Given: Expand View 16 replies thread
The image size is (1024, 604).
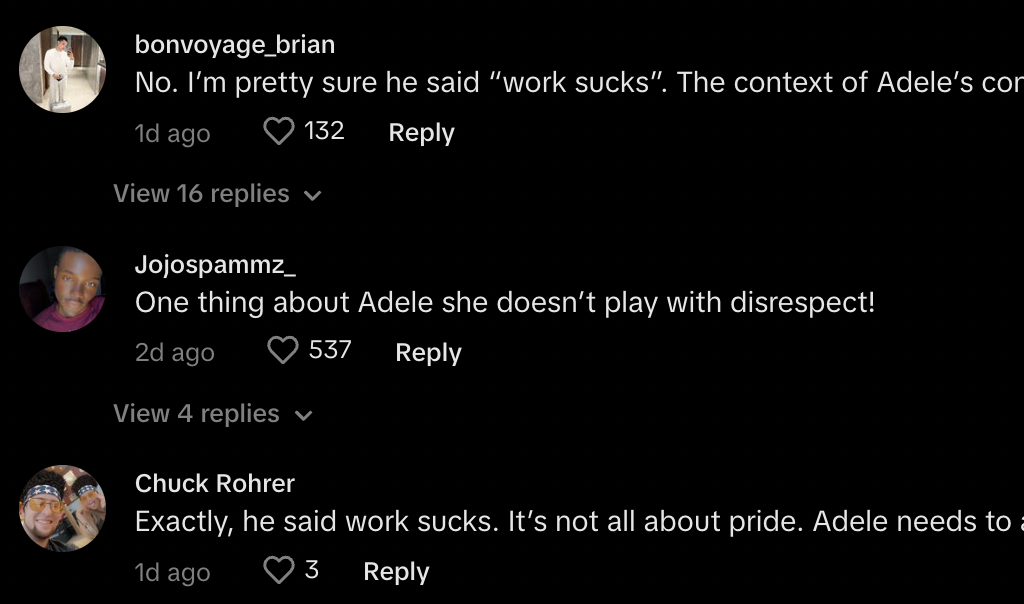Looking at the screenshot, I should pyautogui.click(x=201, y=194).
